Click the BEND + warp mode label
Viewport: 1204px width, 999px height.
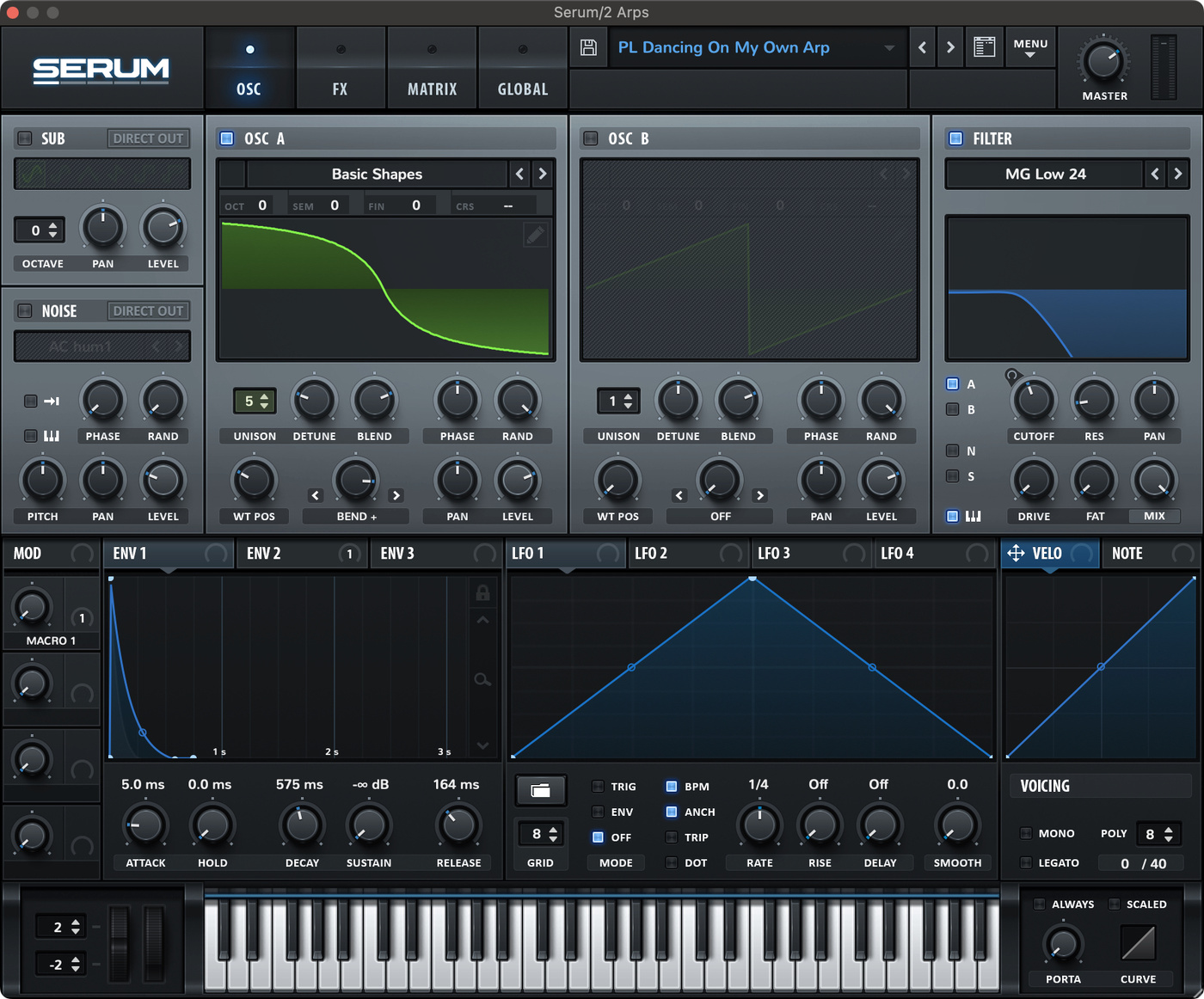[356, 517]
